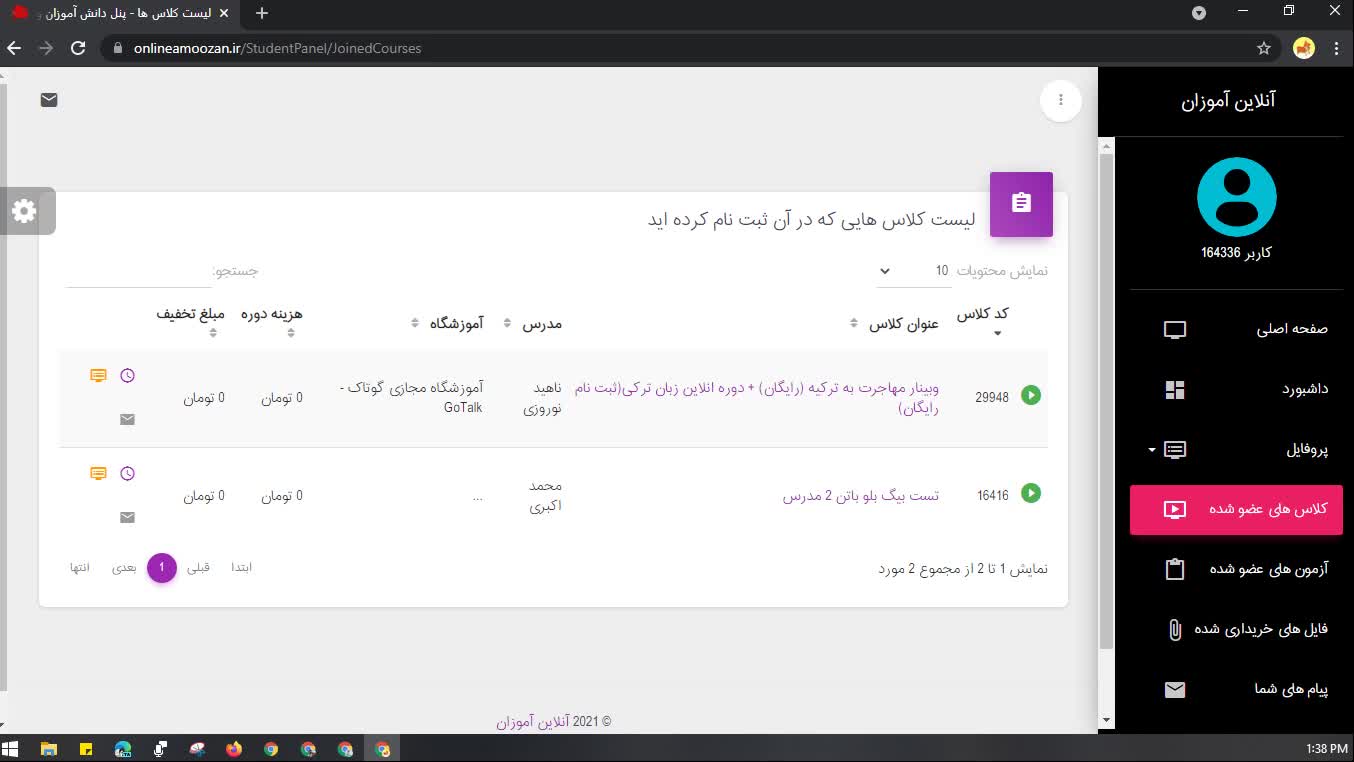Open فایل های خریداری شده in the sidebar
Screen dimensions: 1354x762
tap(1238, 629)
